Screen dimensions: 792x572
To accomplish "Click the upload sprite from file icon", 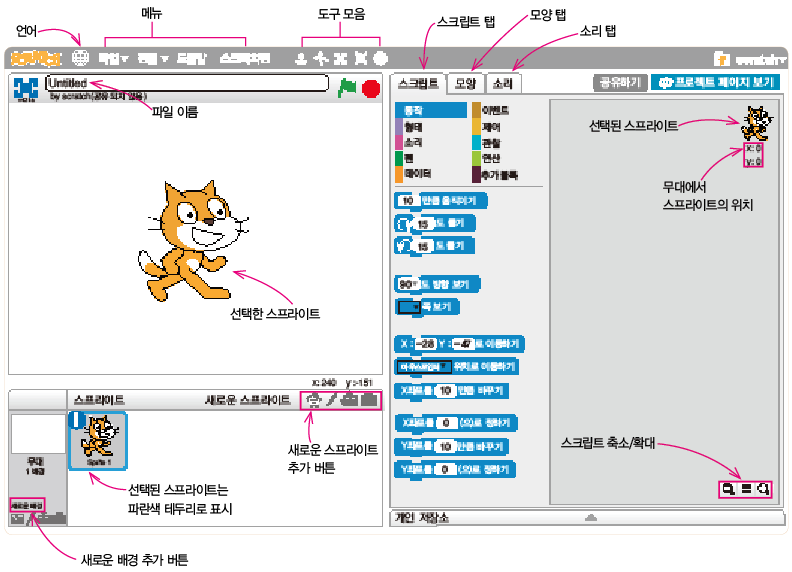I will point(349,400).
